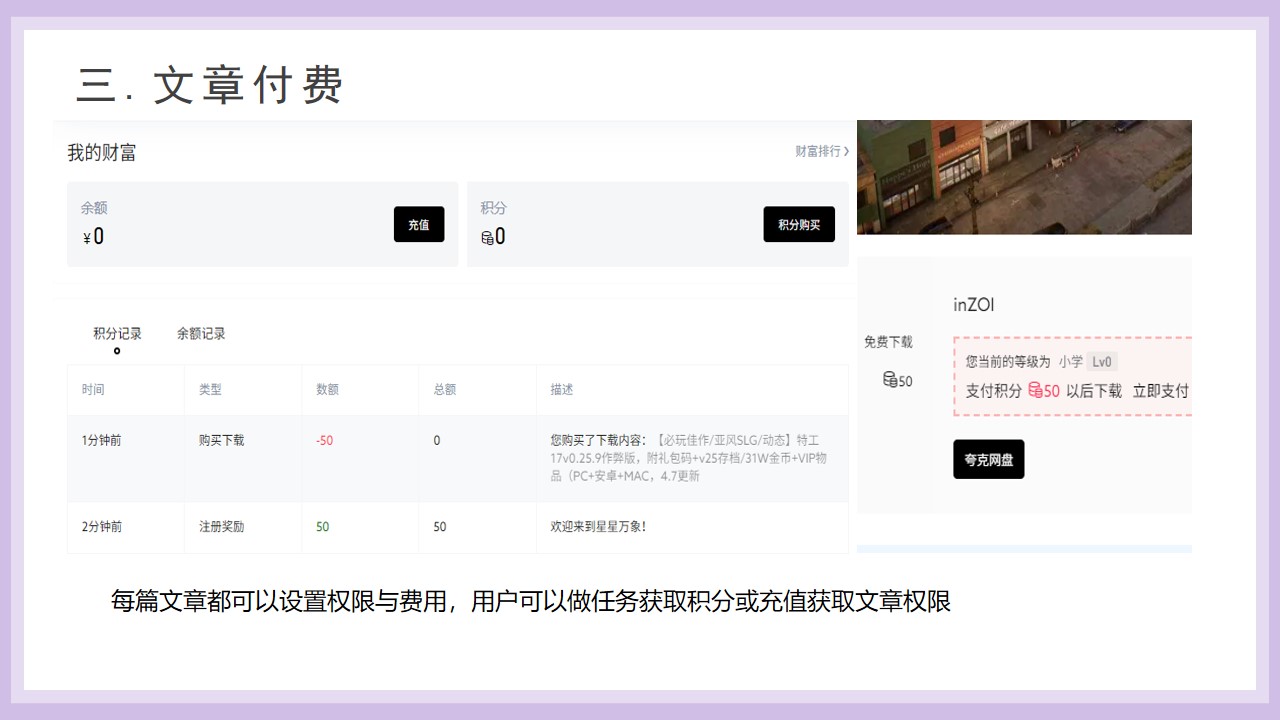Click the -50 amount value
This screenshot has width=1280, height=720.
[324, 440]
